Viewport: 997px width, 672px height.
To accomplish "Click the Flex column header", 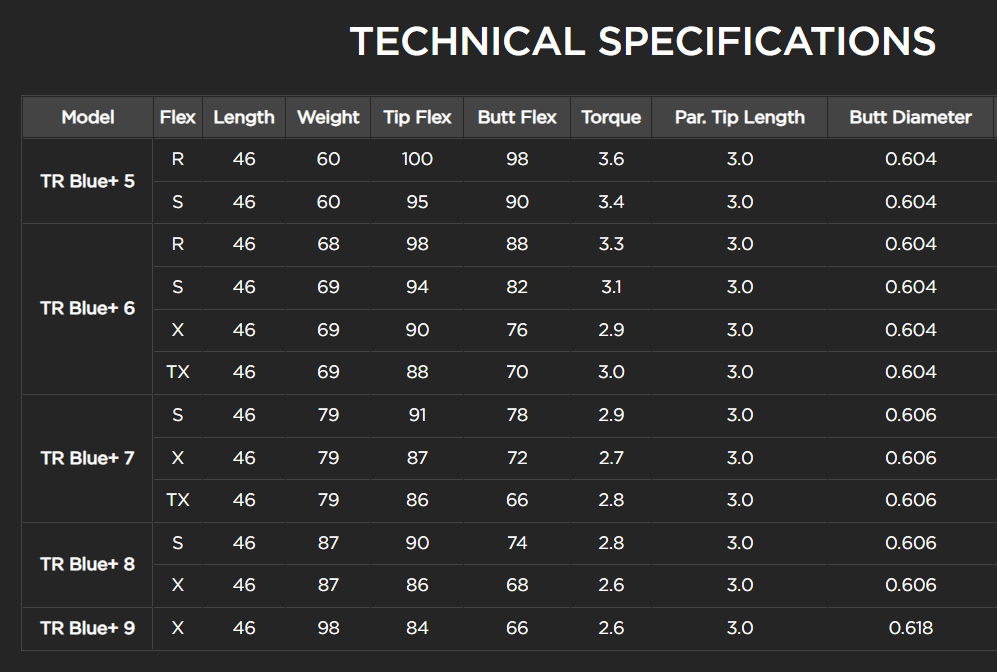I will pos(178,117).
